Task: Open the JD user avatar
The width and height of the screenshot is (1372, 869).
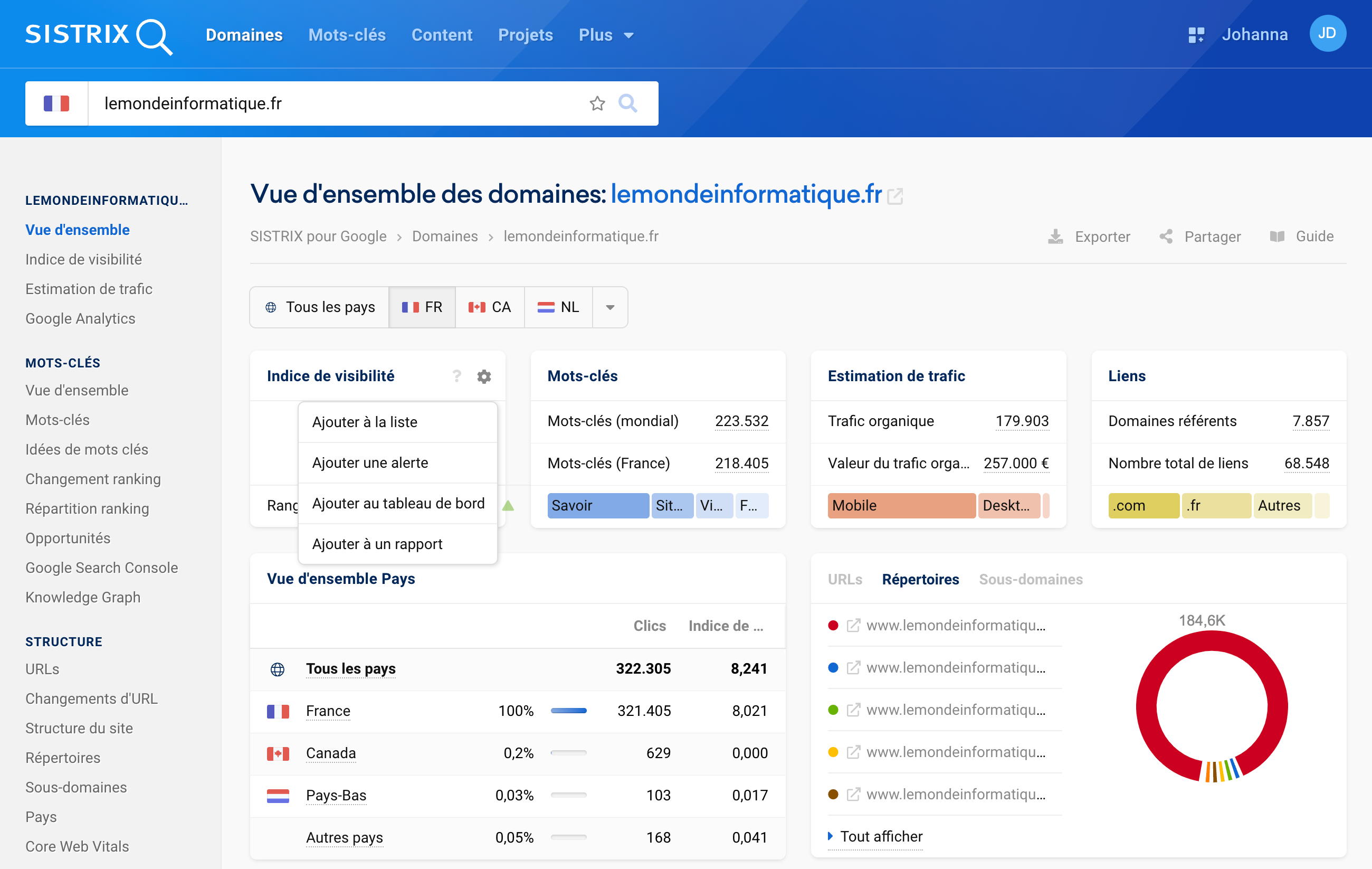Action: click(1327, 34)
